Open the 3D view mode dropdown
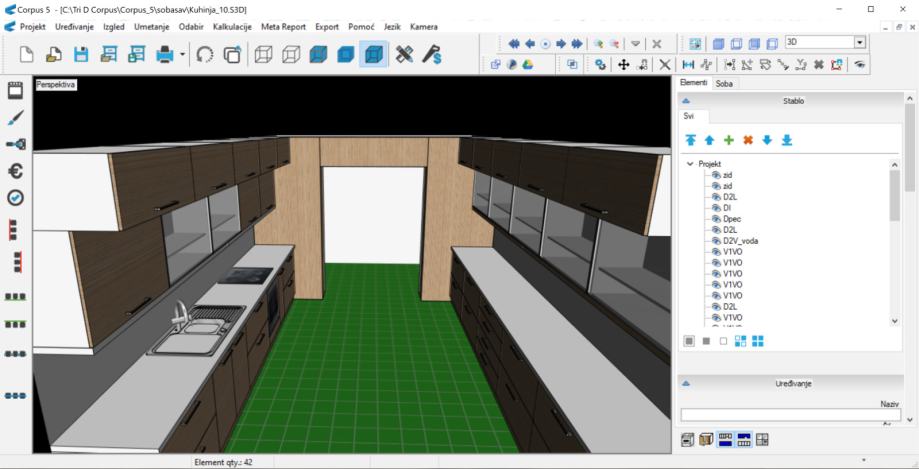 tap(859, 42)
